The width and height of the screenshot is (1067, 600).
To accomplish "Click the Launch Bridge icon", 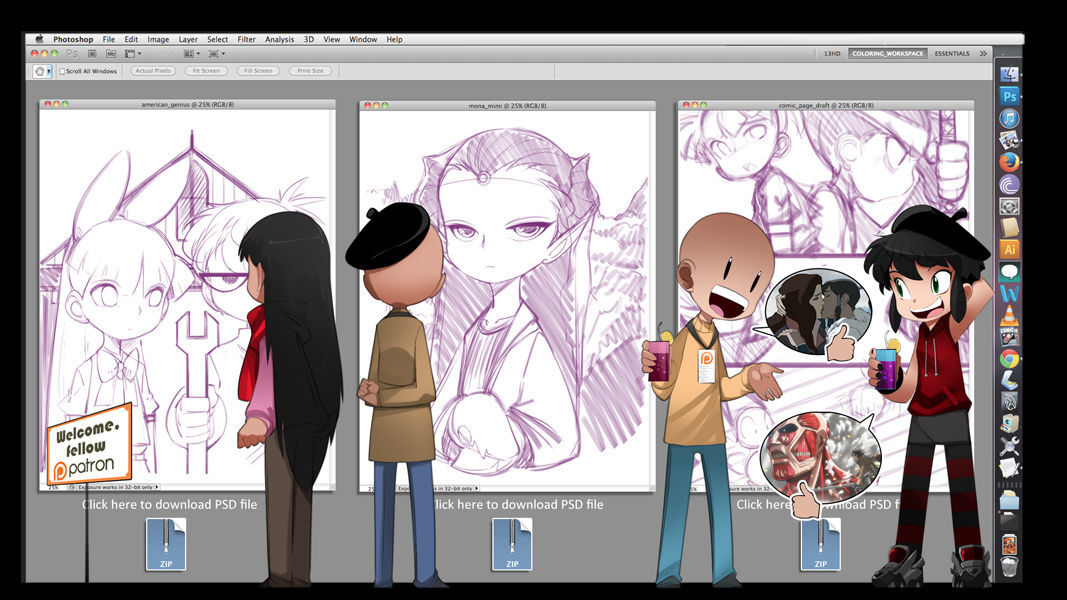I will [92, 53].
